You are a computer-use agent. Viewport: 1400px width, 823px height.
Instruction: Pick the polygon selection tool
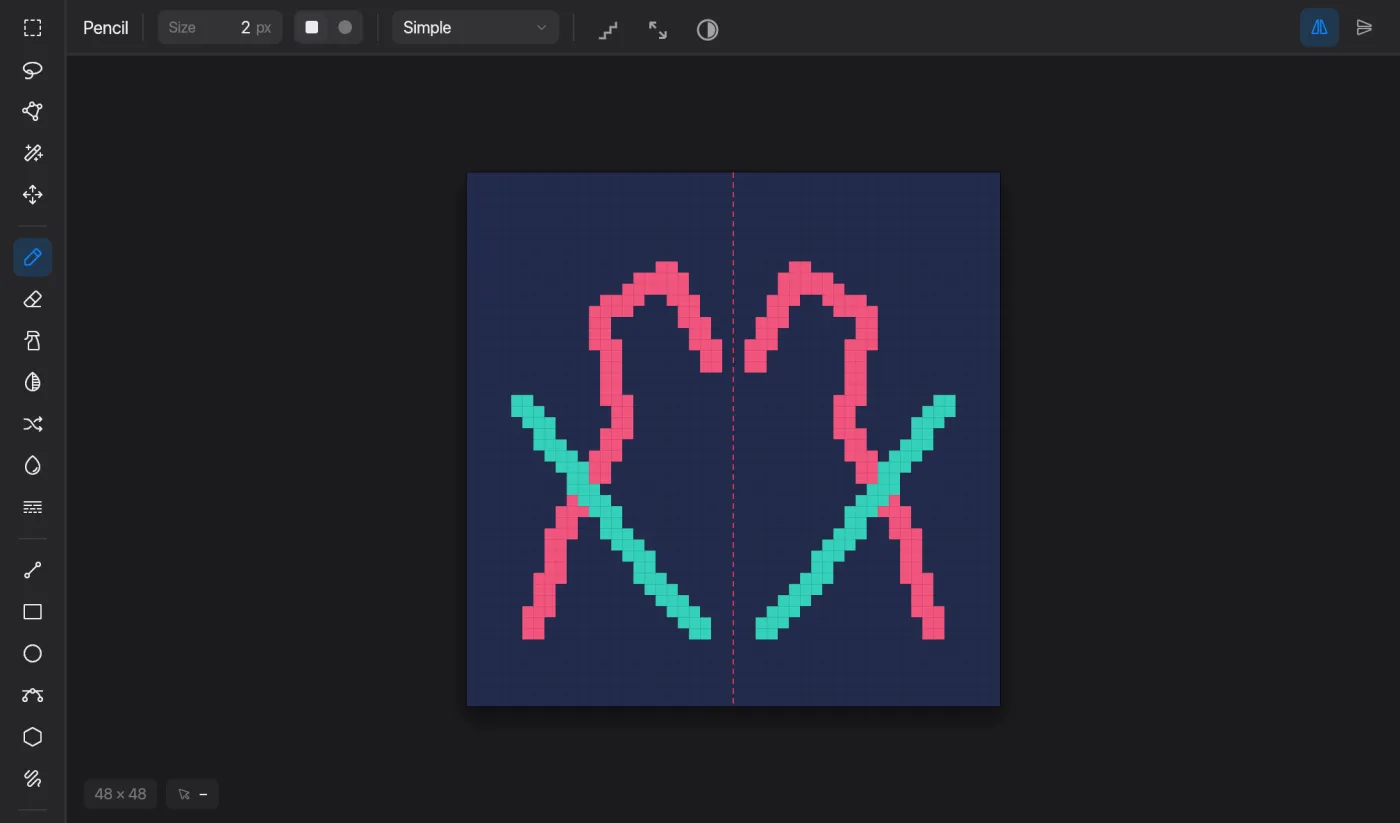[x=33, y=111]
